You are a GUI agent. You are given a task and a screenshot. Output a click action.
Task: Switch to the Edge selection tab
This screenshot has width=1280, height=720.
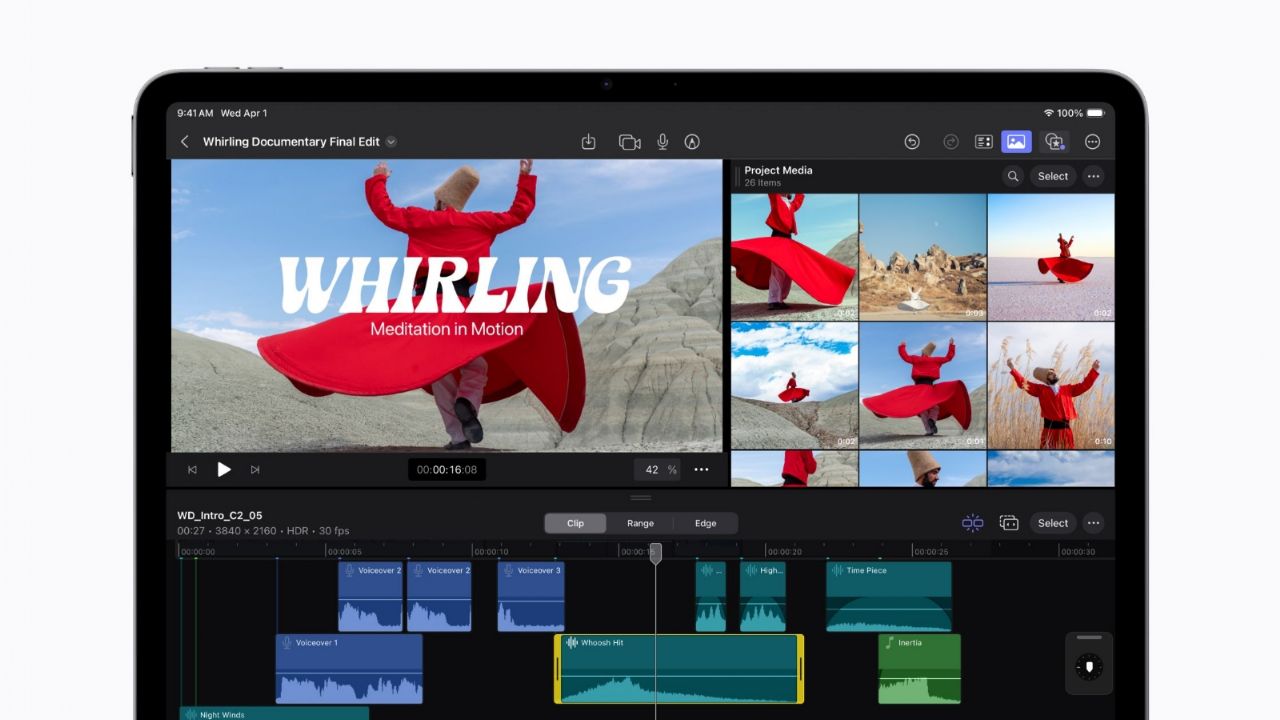[x=705, y=523]
